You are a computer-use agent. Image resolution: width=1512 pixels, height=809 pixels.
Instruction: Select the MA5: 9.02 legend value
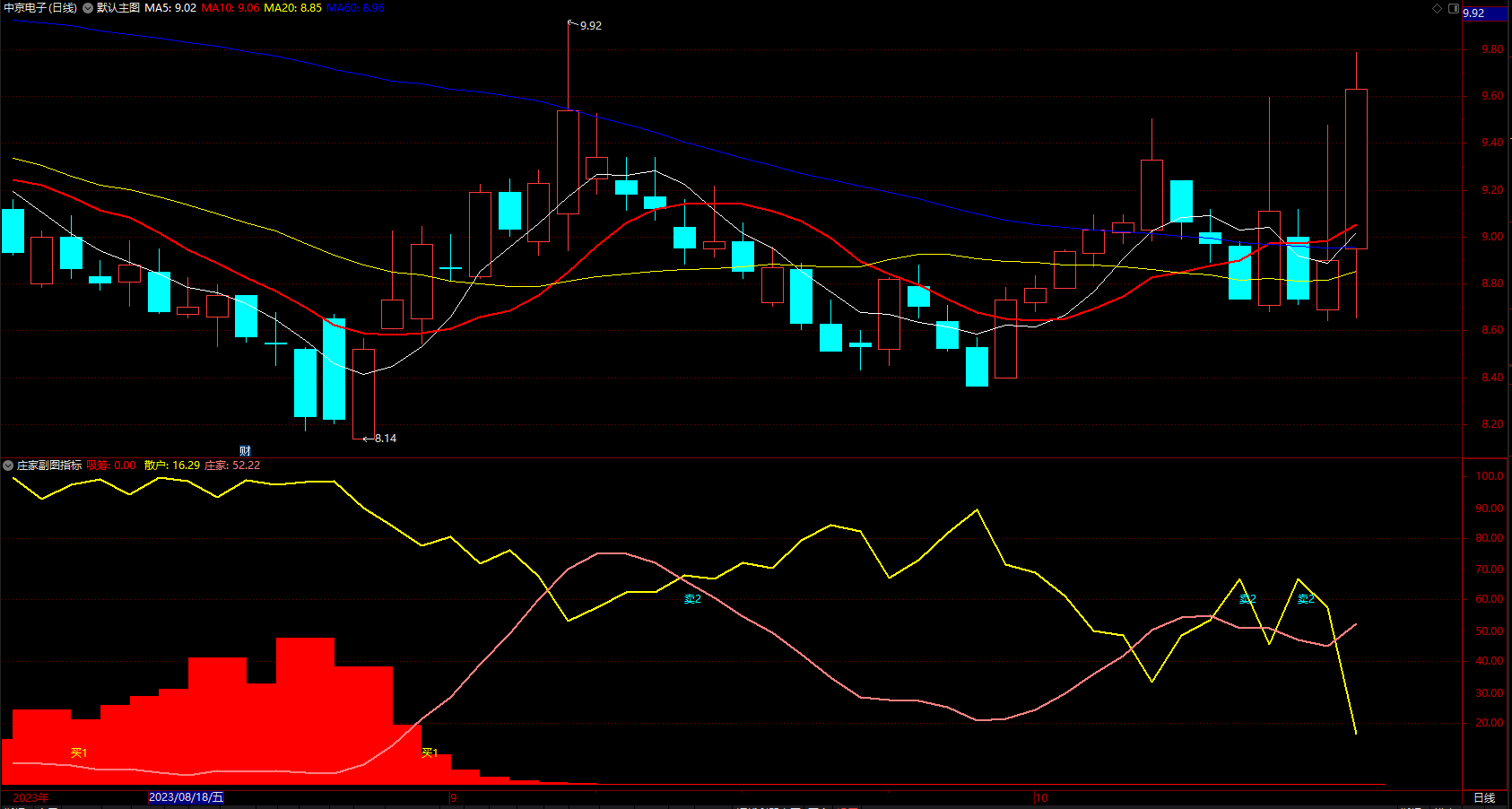[x=170, y=8]
